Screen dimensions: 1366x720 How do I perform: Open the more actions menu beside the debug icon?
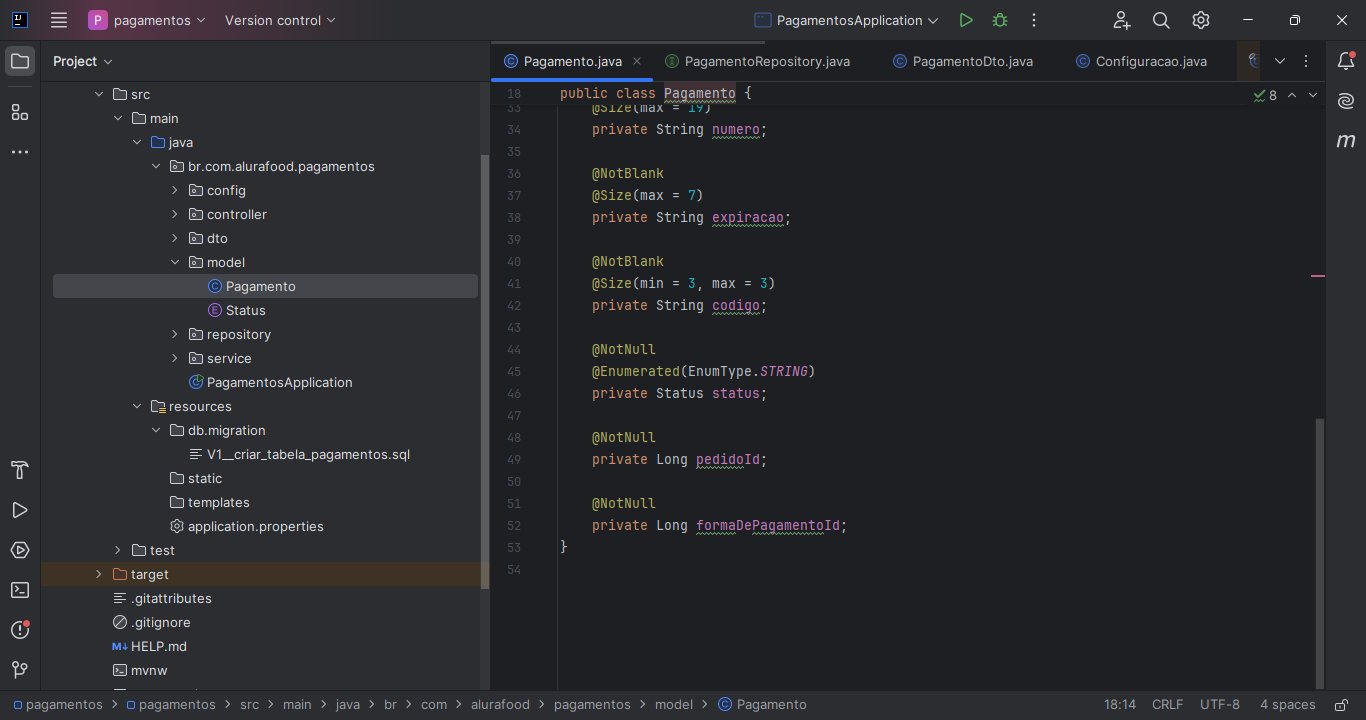(1034, 20)
